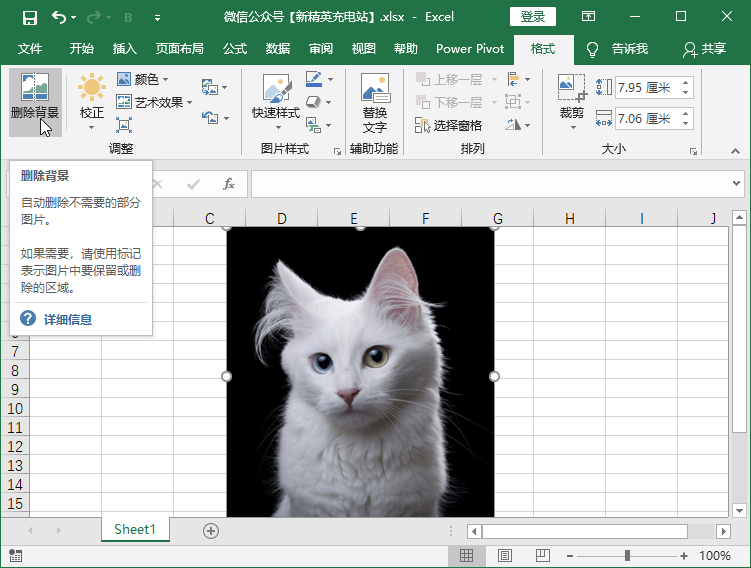Select row header 10

pos(15,409)
